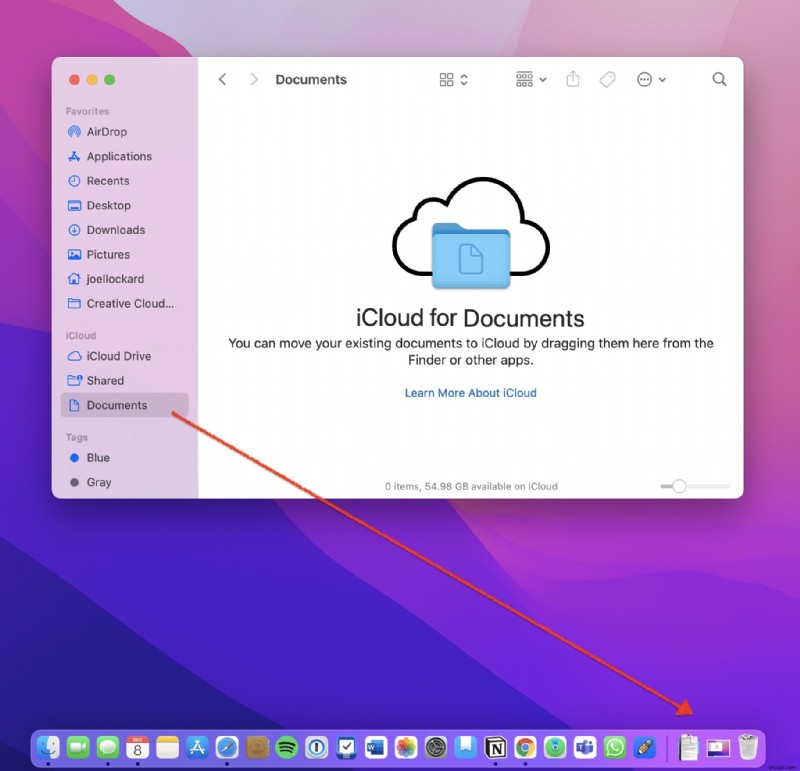This screenshot has width=800, height=771.
Task: Open the grouping options dropdown
Action: point(528,79)
